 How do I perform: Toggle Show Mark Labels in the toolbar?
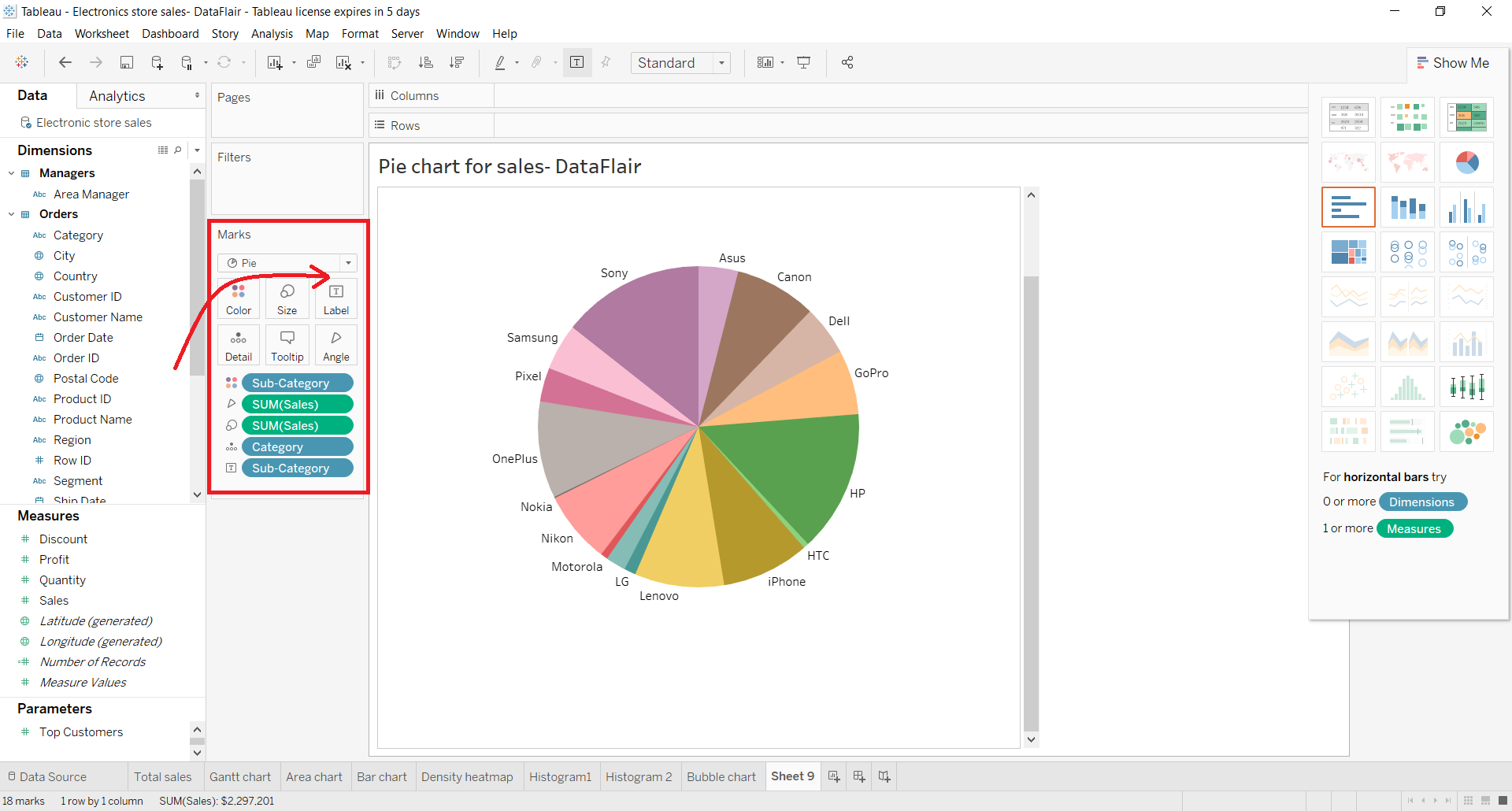click(x=576, y=62)
